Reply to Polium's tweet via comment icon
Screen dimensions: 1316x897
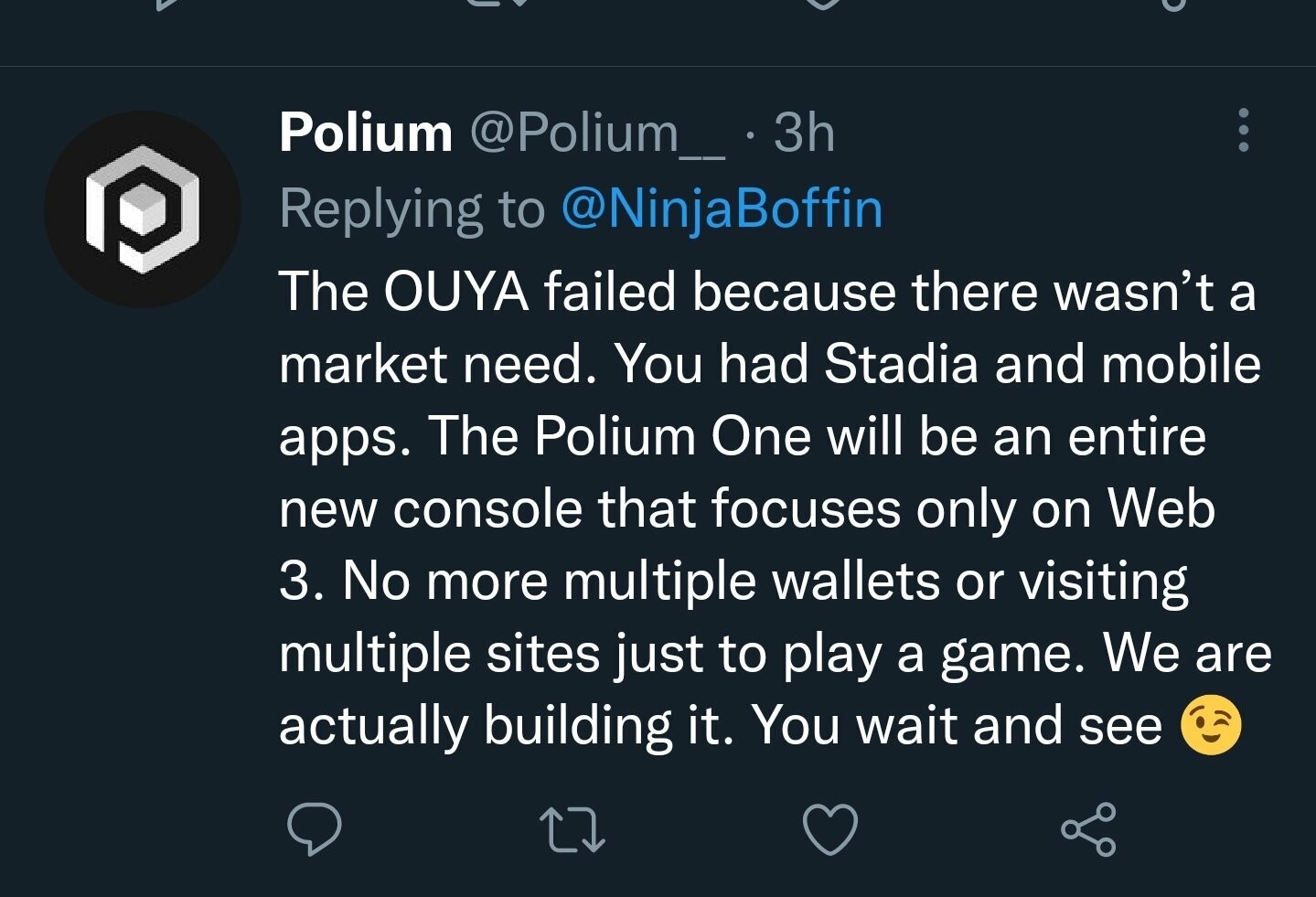tap(314, 829)
